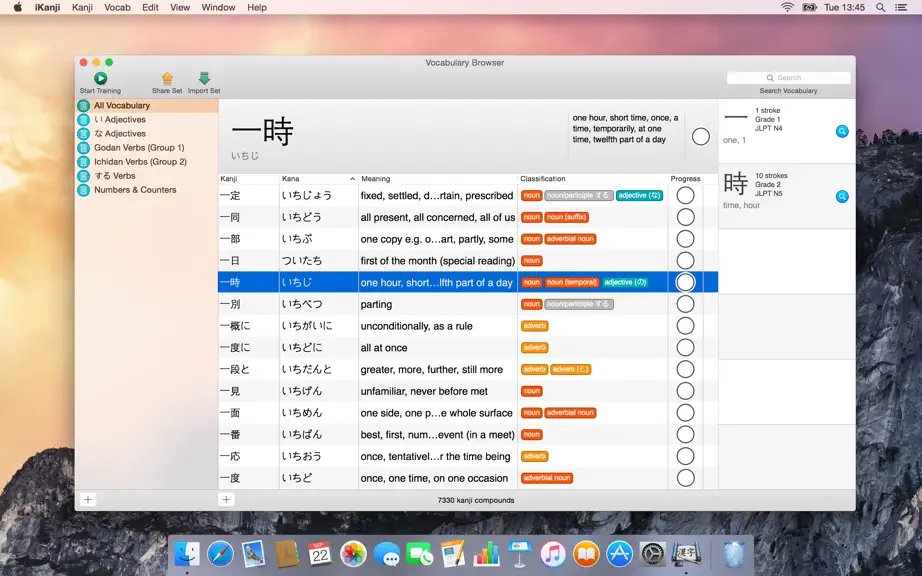Add a new set with sidebar plus button

click(88, 500)
